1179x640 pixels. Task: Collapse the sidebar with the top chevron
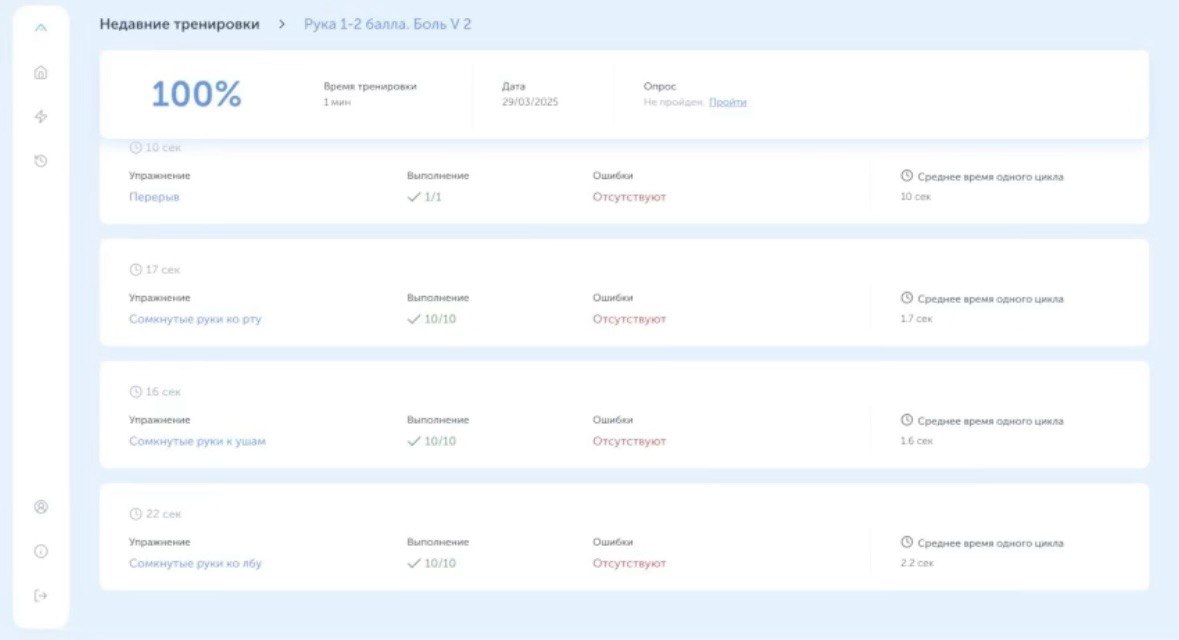coord(41,28)
